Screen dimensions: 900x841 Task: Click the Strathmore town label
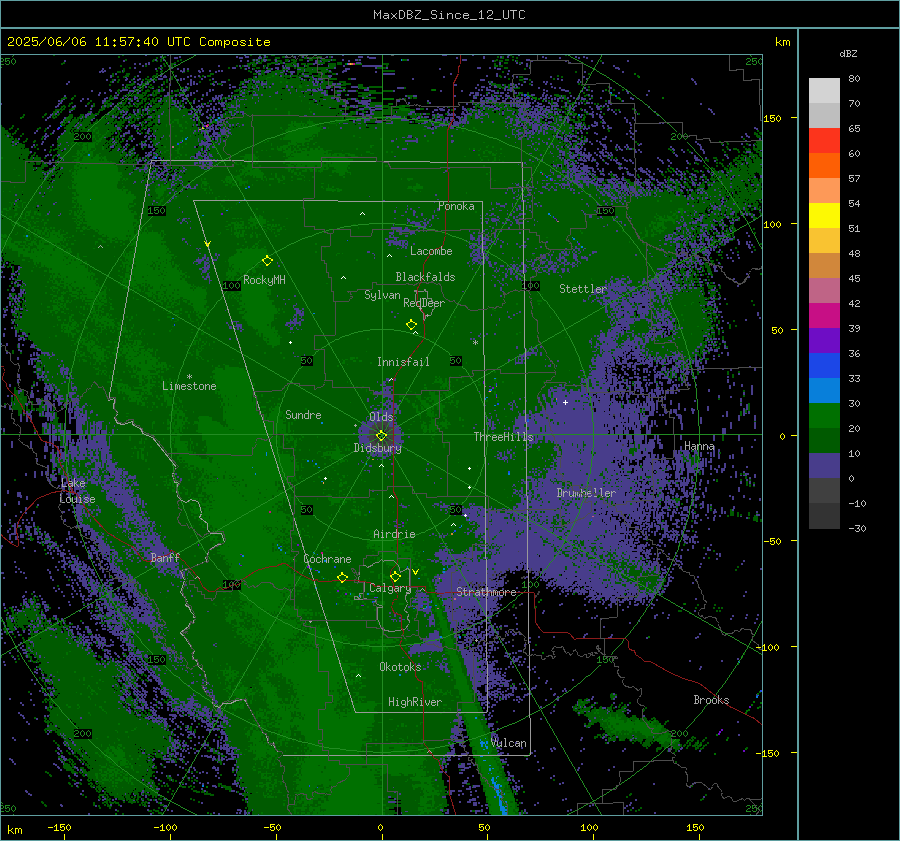(x=486, y=592)
